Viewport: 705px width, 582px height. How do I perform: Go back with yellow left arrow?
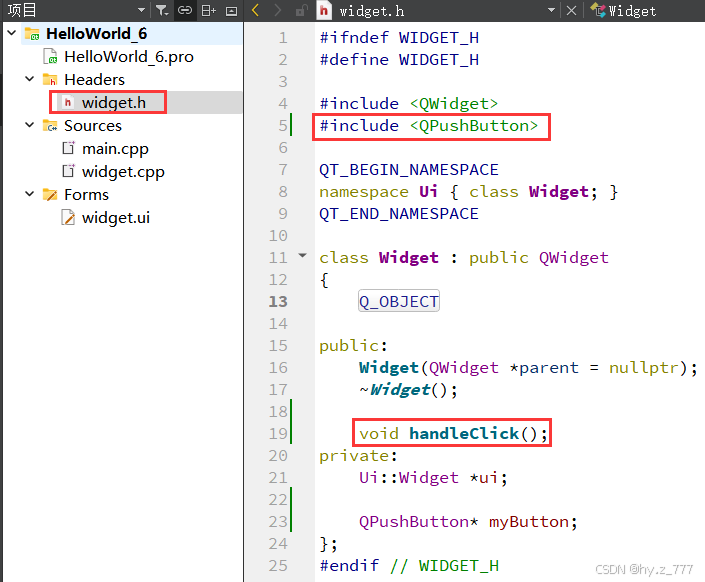pos(255,10)
